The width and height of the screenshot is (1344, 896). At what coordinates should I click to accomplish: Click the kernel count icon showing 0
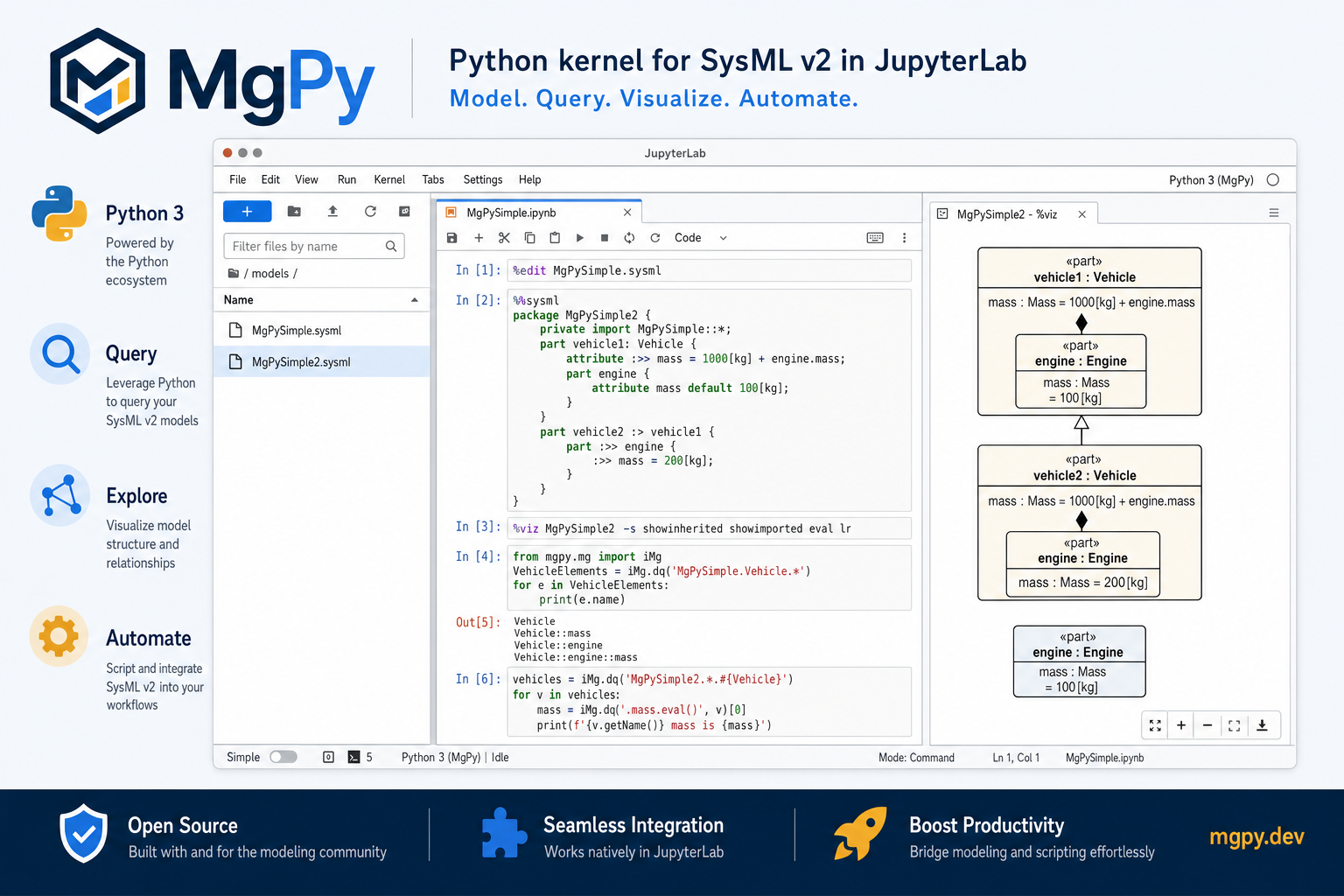coord(328,758)
